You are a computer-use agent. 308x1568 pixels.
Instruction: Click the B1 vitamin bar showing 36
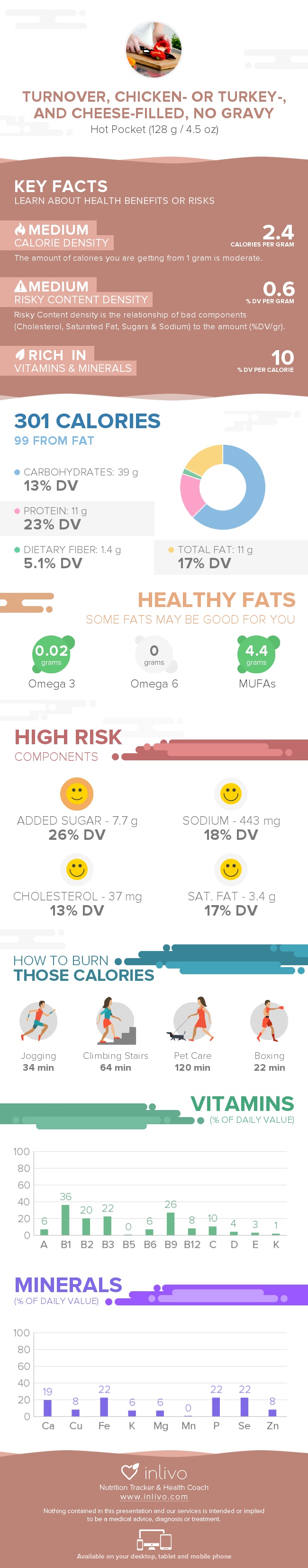point(65,1220)
